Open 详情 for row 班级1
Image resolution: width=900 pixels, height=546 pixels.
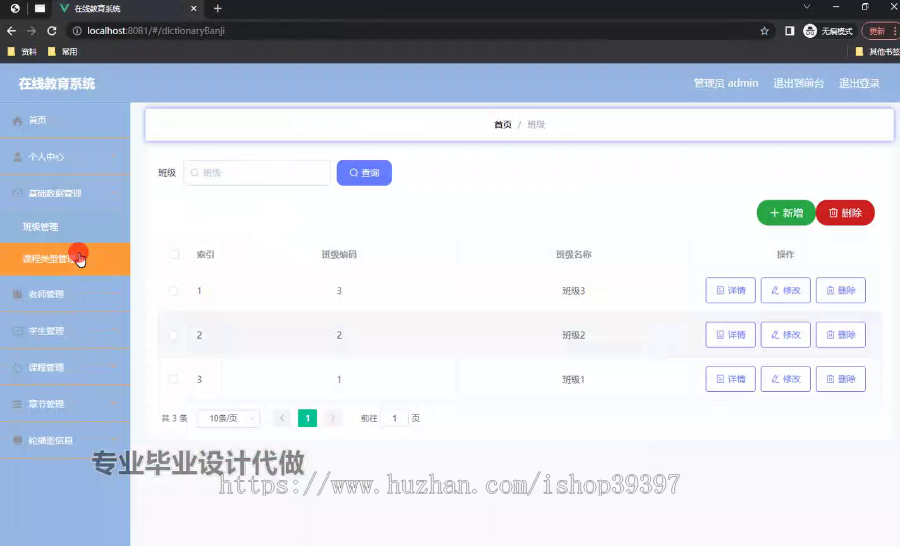pos(730,379)
